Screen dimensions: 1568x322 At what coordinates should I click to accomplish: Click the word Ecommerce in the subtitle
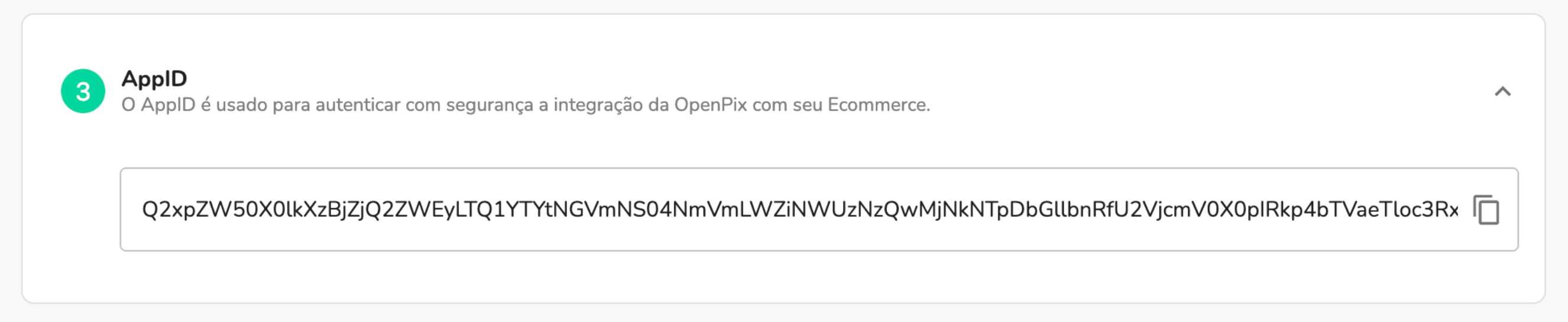pyautogui.click(x=878, y=105)
